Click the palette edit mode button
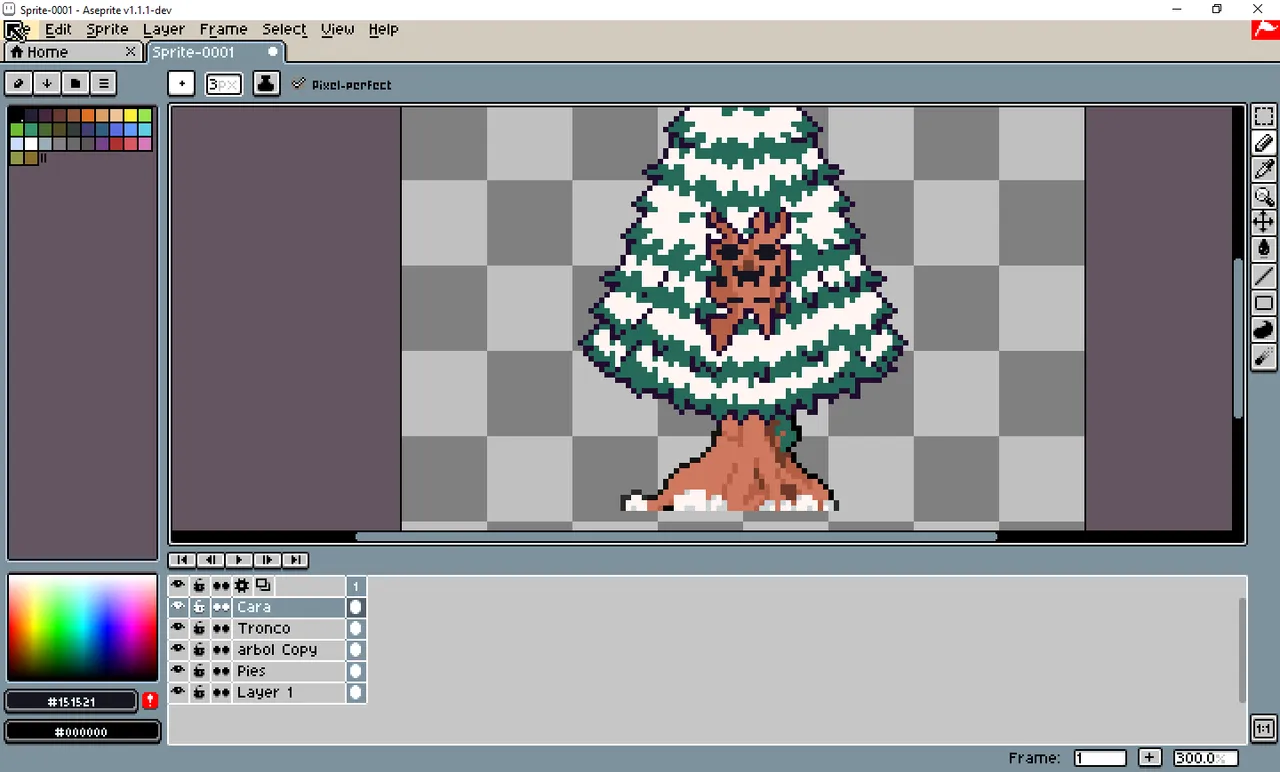Image resolution: width=1280 pixels, height=772 pixels. click(19, 83)
